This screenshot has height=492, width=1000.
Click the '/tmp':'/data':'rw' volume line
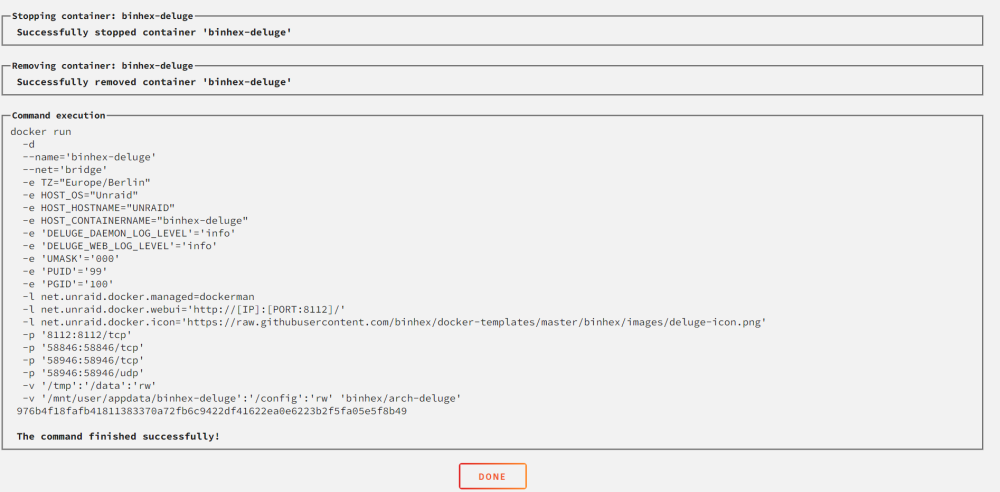click(89, 386)
